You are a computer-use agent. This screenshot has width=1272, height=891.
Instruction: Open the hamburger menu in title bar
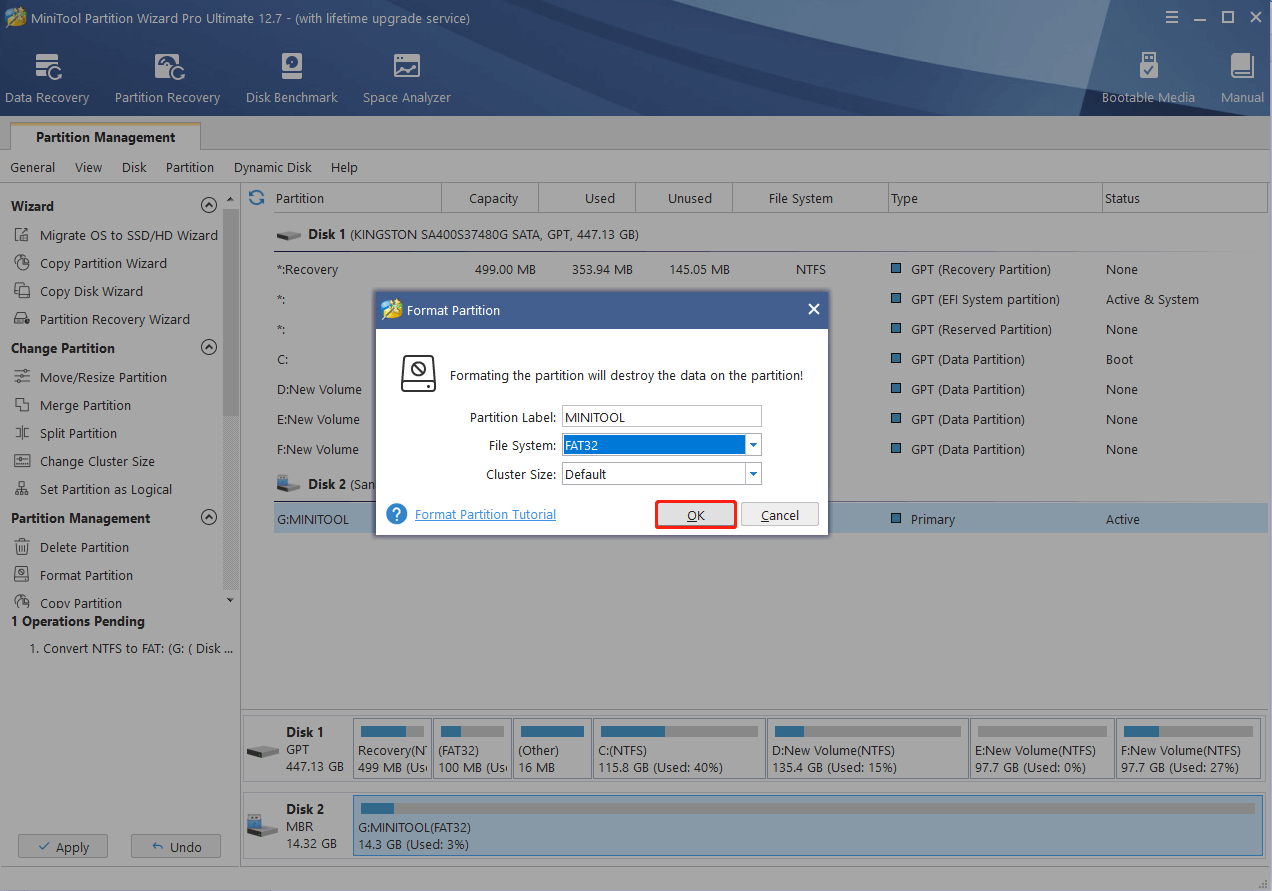(x=1173, y=17)
